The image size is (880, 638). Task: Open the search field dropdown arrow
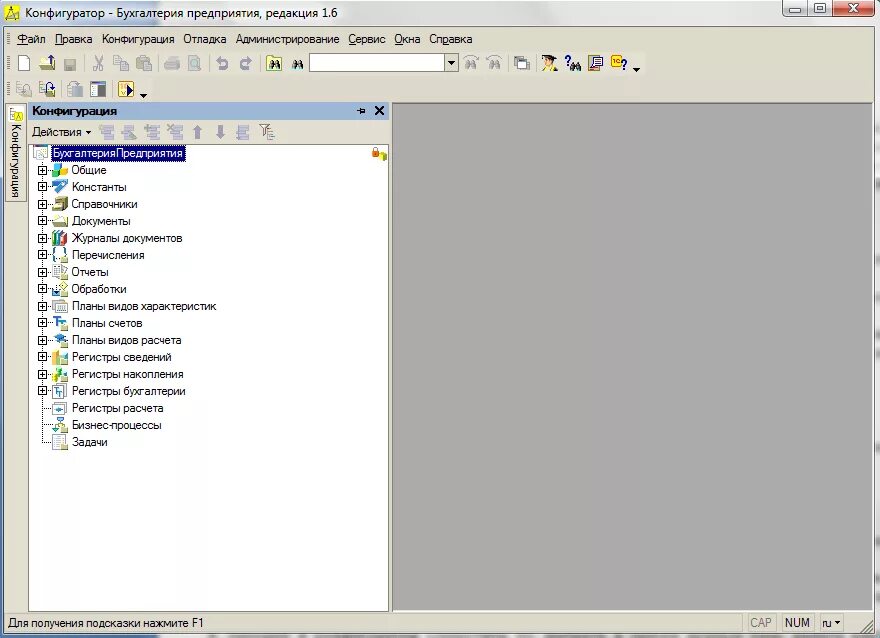tap(451, 63)
